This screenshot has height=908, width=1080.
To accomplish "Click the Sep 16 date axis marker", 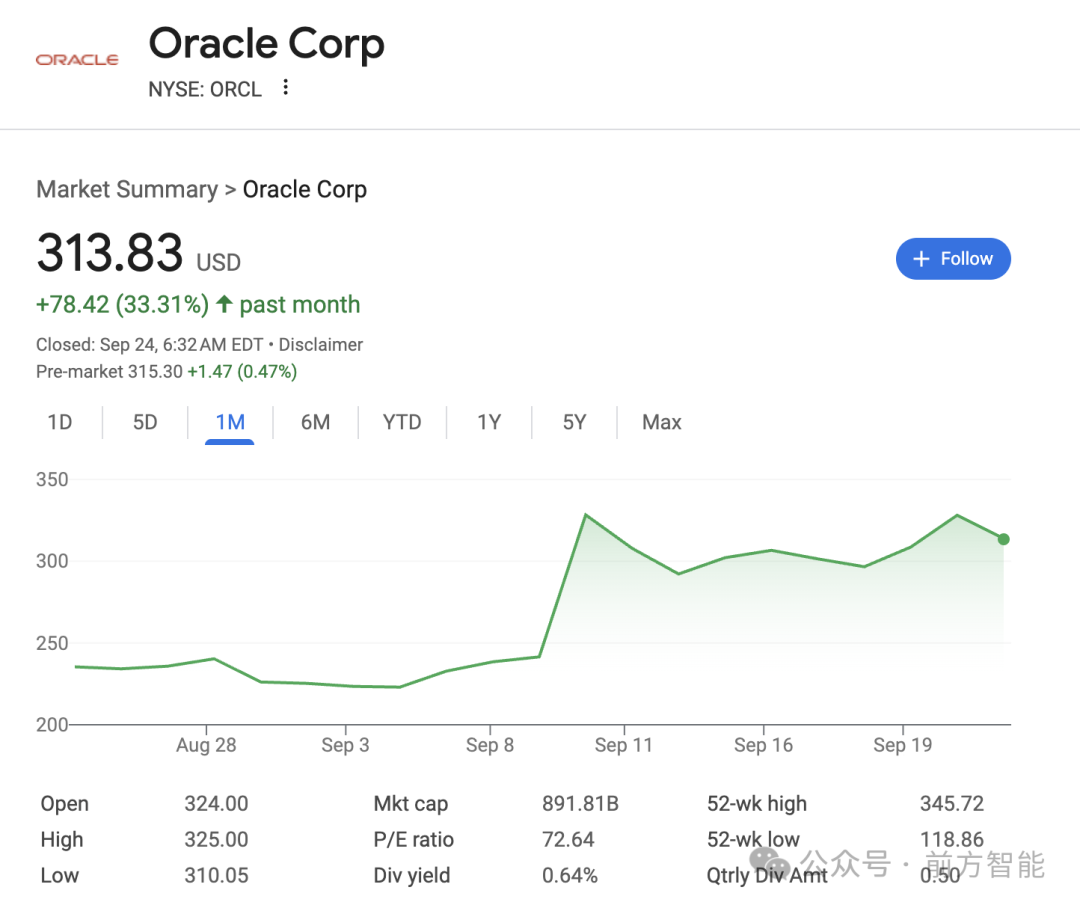I will [x=763, y=744].
